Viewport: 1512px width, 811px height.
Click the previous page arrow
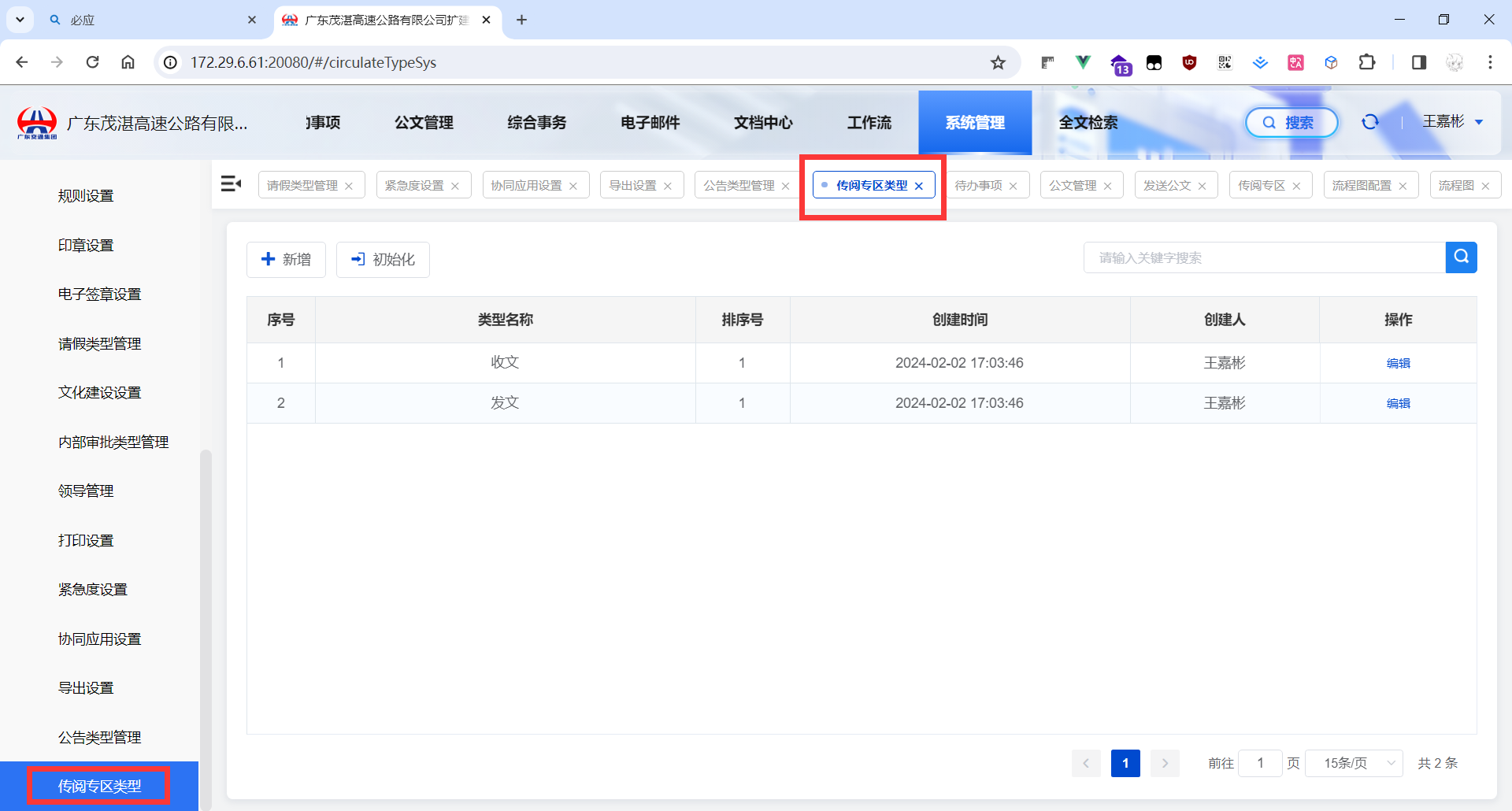point(1086,763)
